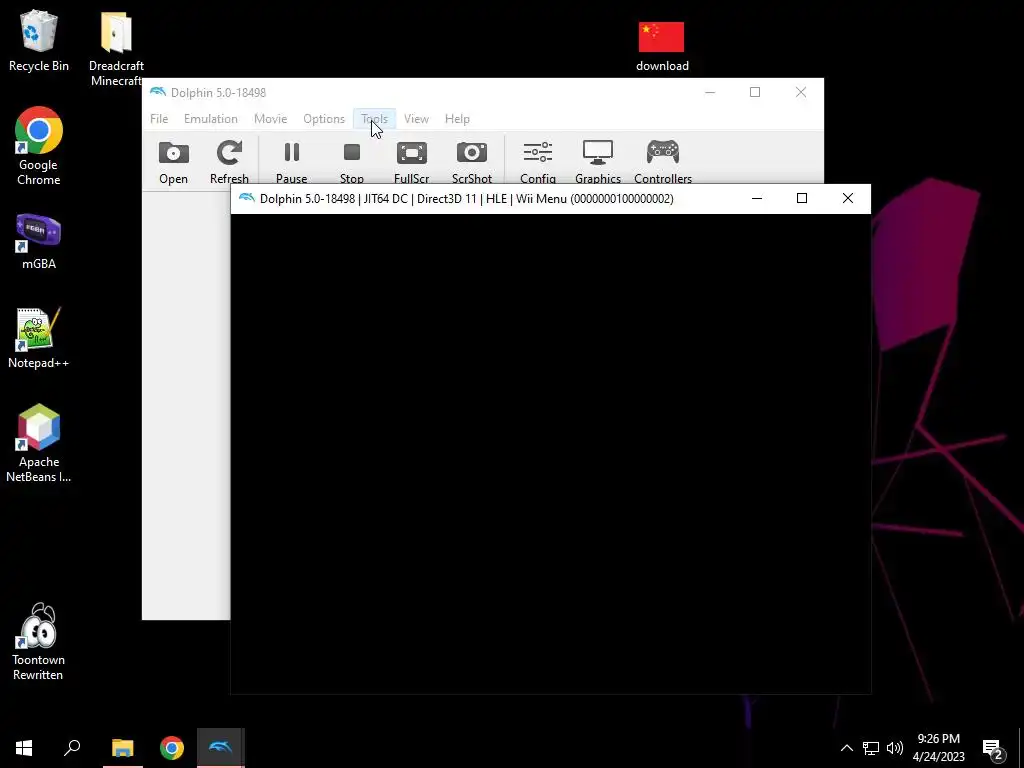Switch emulation to fullscreen with FullScr

click(x=411, y=162)
